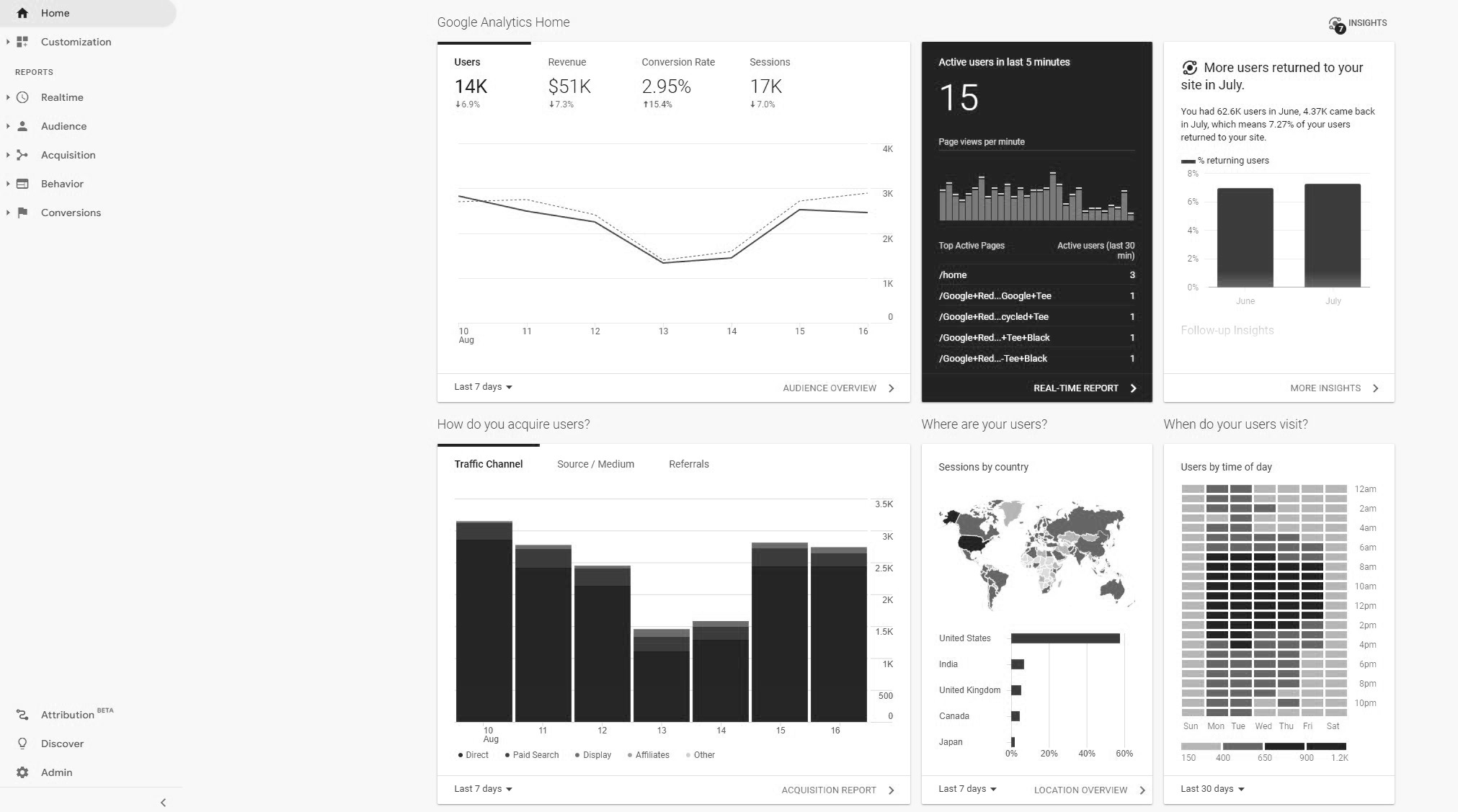Image resolution: width=1458 pixels, height=812 pixels.
Task: Click arrow next to Acquisition Report
Action: pos(892,790)
